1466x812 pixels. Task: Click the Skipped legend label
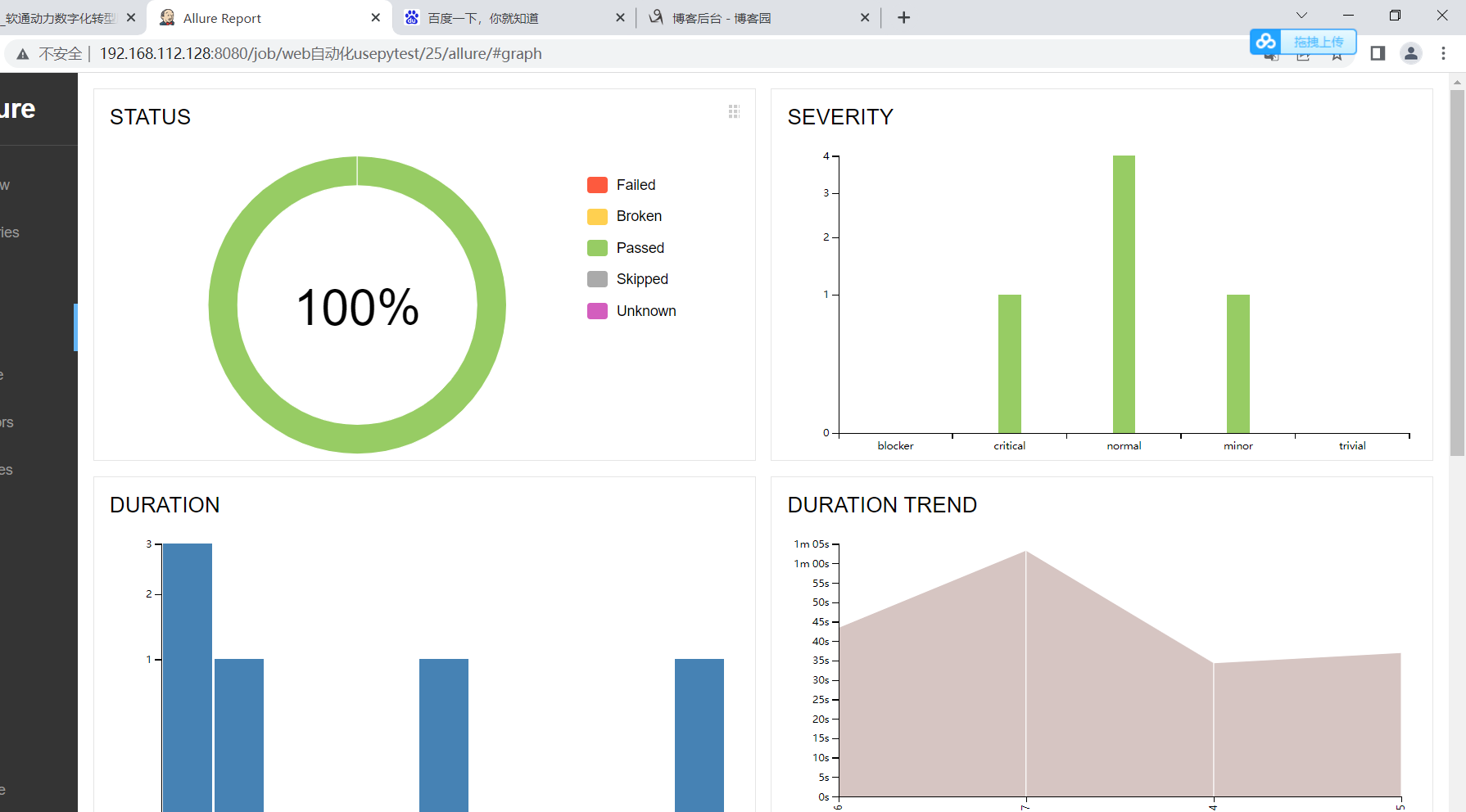[642, 279]
